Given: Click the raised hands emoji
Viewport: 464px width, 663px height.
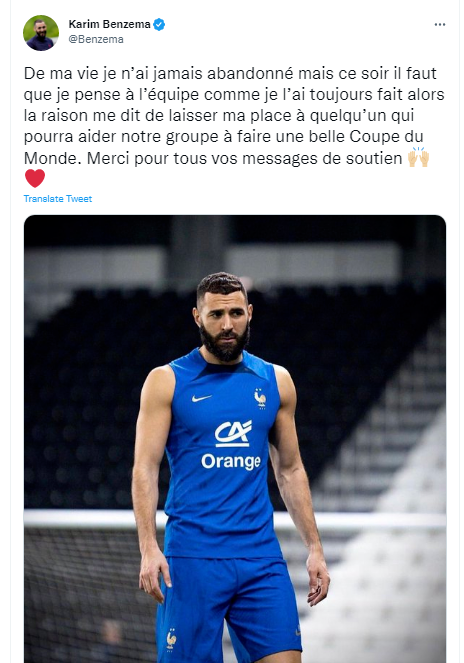Looking at the screenshot, I should pos(418,158).
